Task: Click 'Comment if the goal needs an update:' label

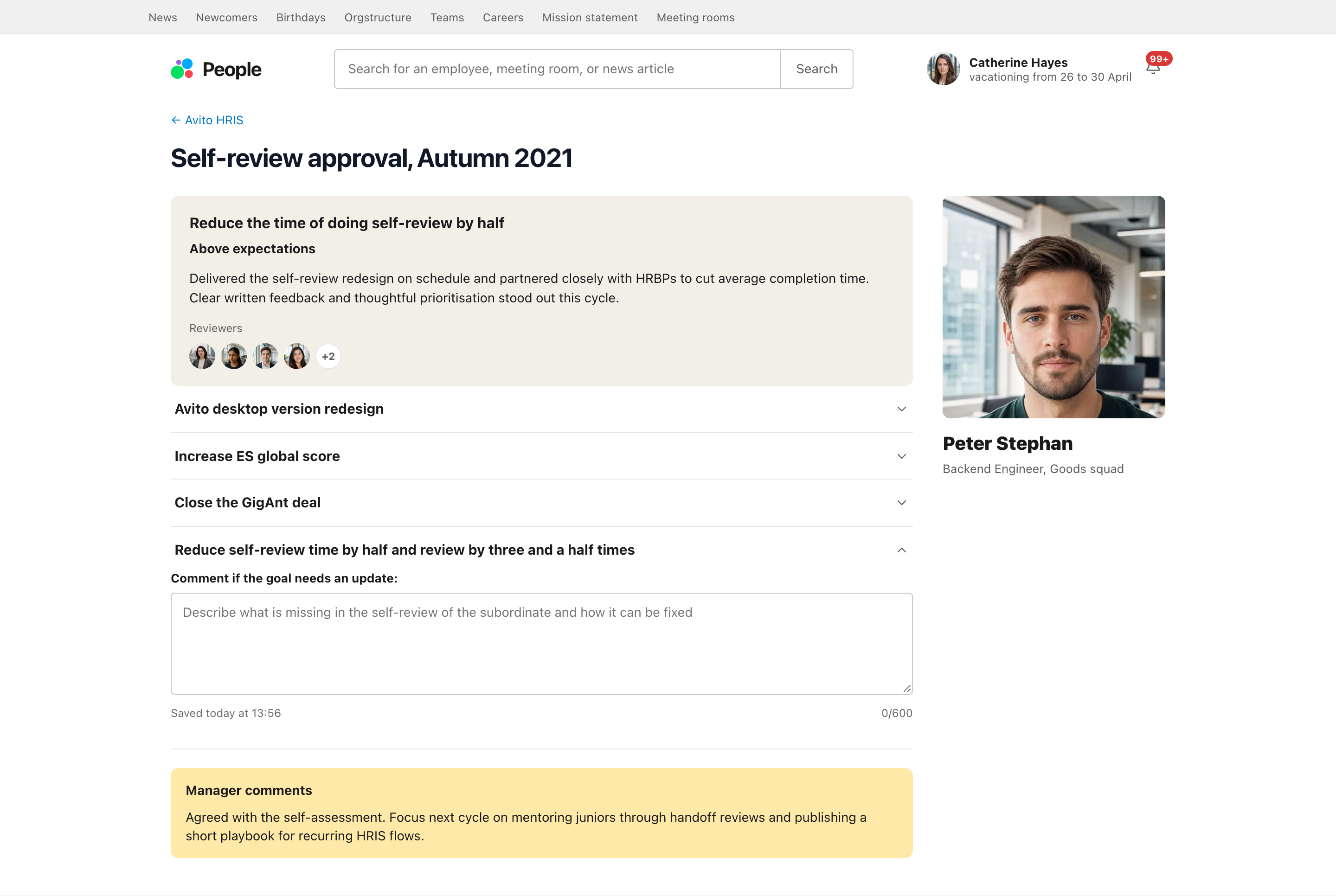Action: [x=284, y=579]
